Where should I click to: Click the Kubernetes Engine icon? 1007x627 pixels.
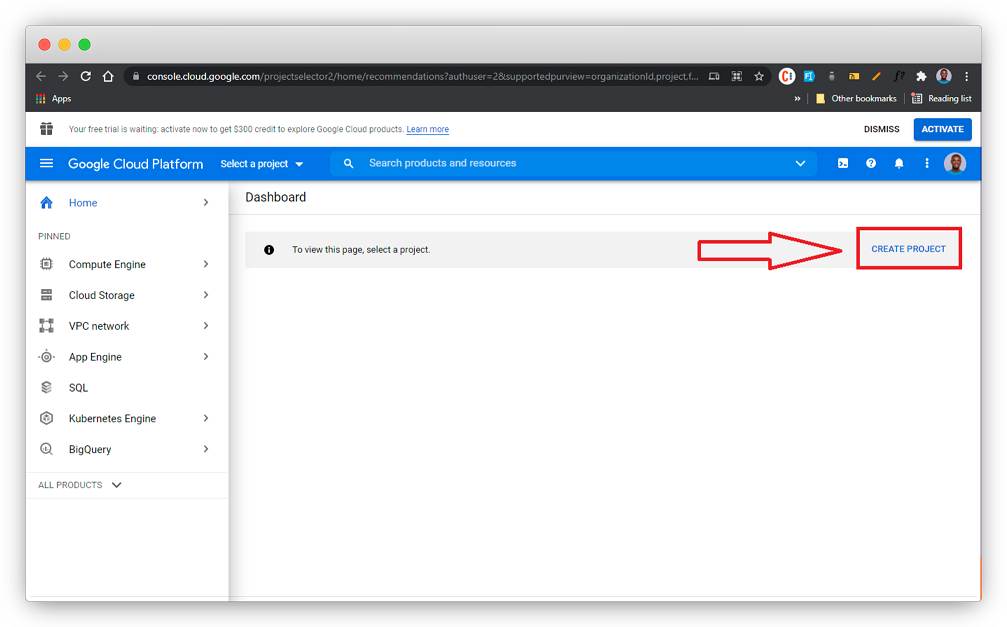click(x=46, y=418)
